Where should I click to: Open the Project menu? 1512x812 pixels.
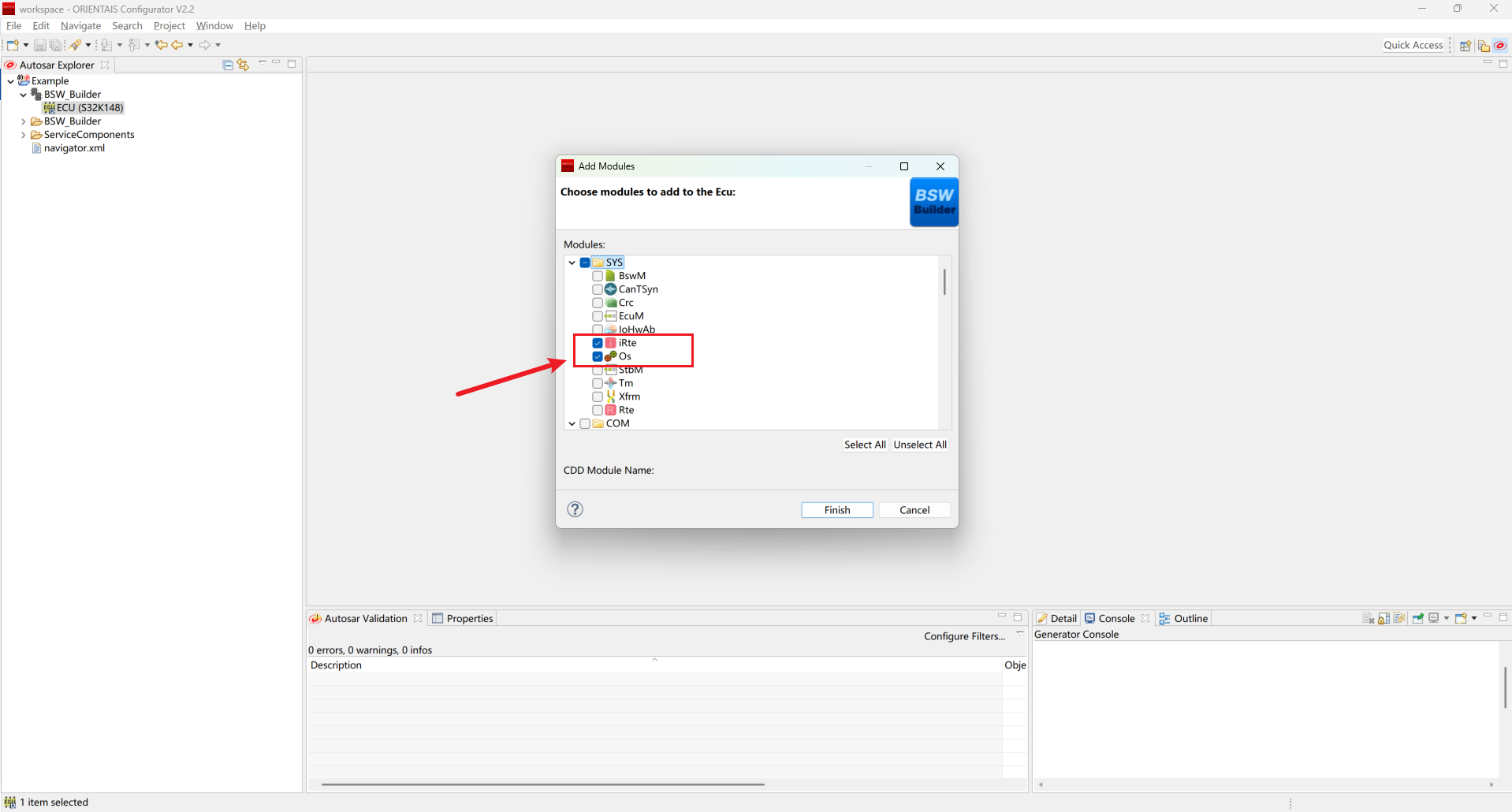click(169, 26)
